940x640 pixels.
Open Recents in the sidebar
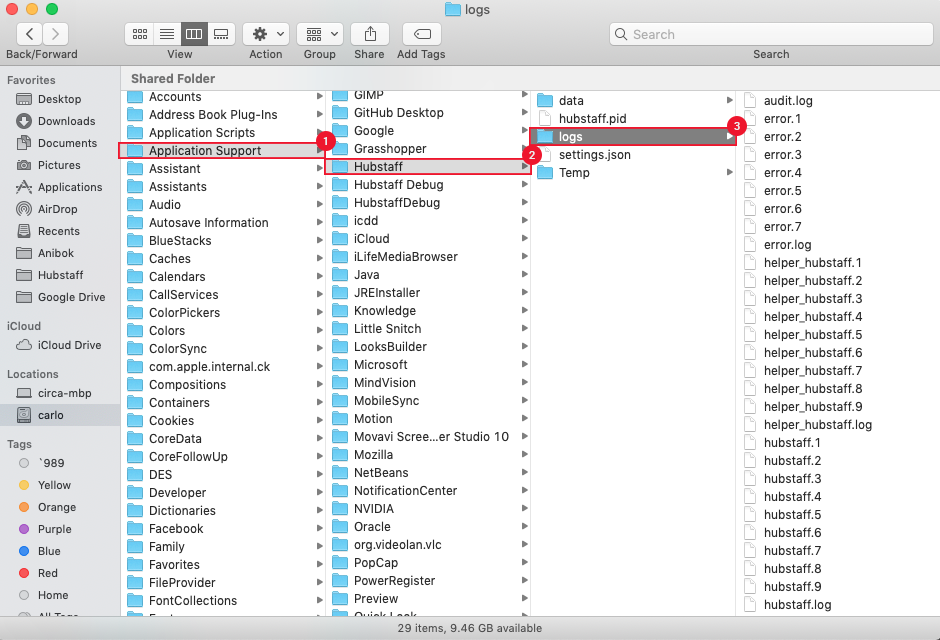point(59,231)
